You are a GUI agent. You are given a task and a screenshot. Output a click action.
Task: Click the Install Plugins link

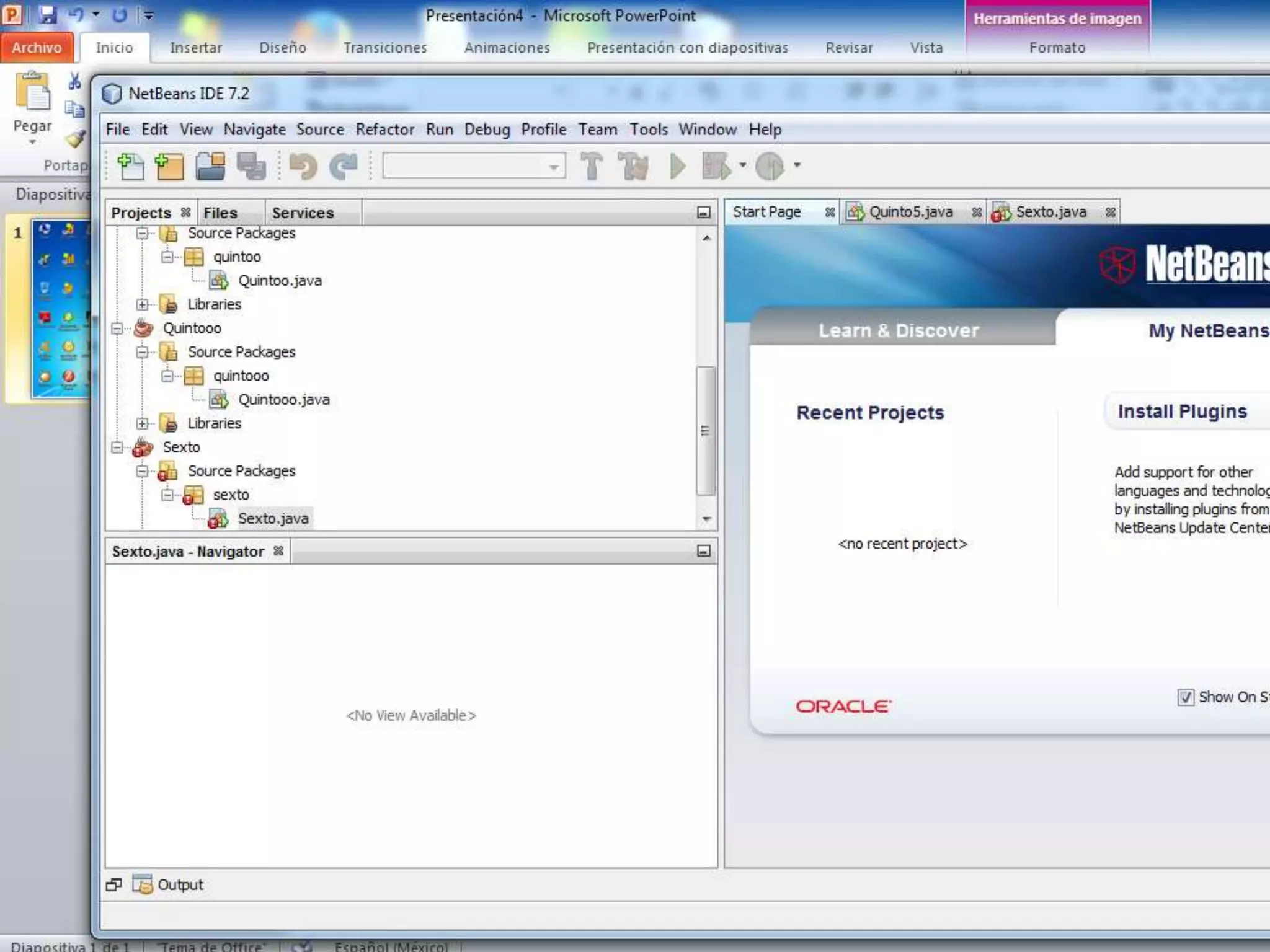click(1182, 412)
